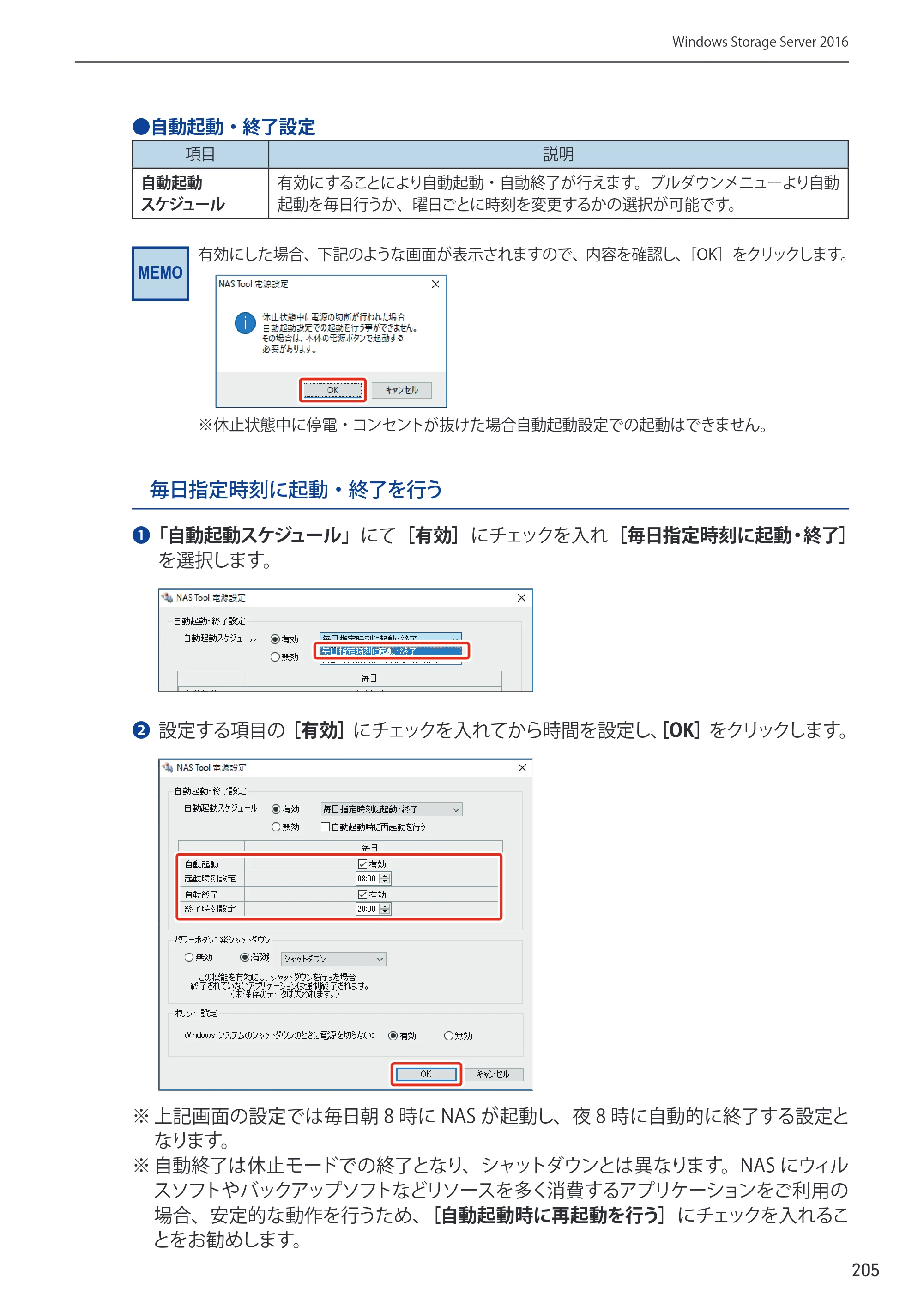Select ポリシー設定 有効 radio button
This screenshot has width=924, height=1307.
[x=393, y=1035]
